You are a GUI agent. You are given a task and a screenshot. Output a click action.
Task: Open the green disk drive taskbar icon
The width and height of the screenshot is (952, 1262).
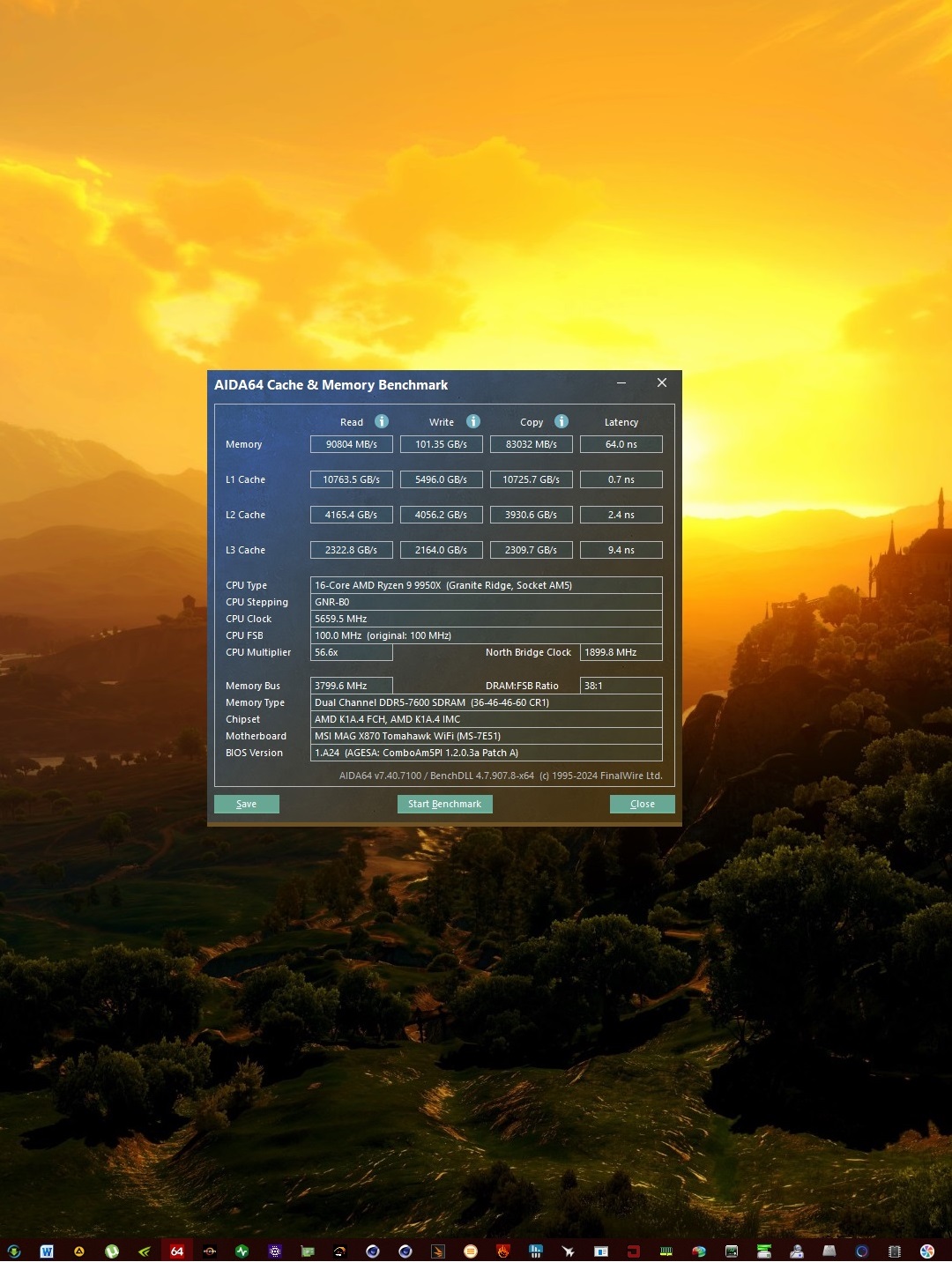[764, 1251]
